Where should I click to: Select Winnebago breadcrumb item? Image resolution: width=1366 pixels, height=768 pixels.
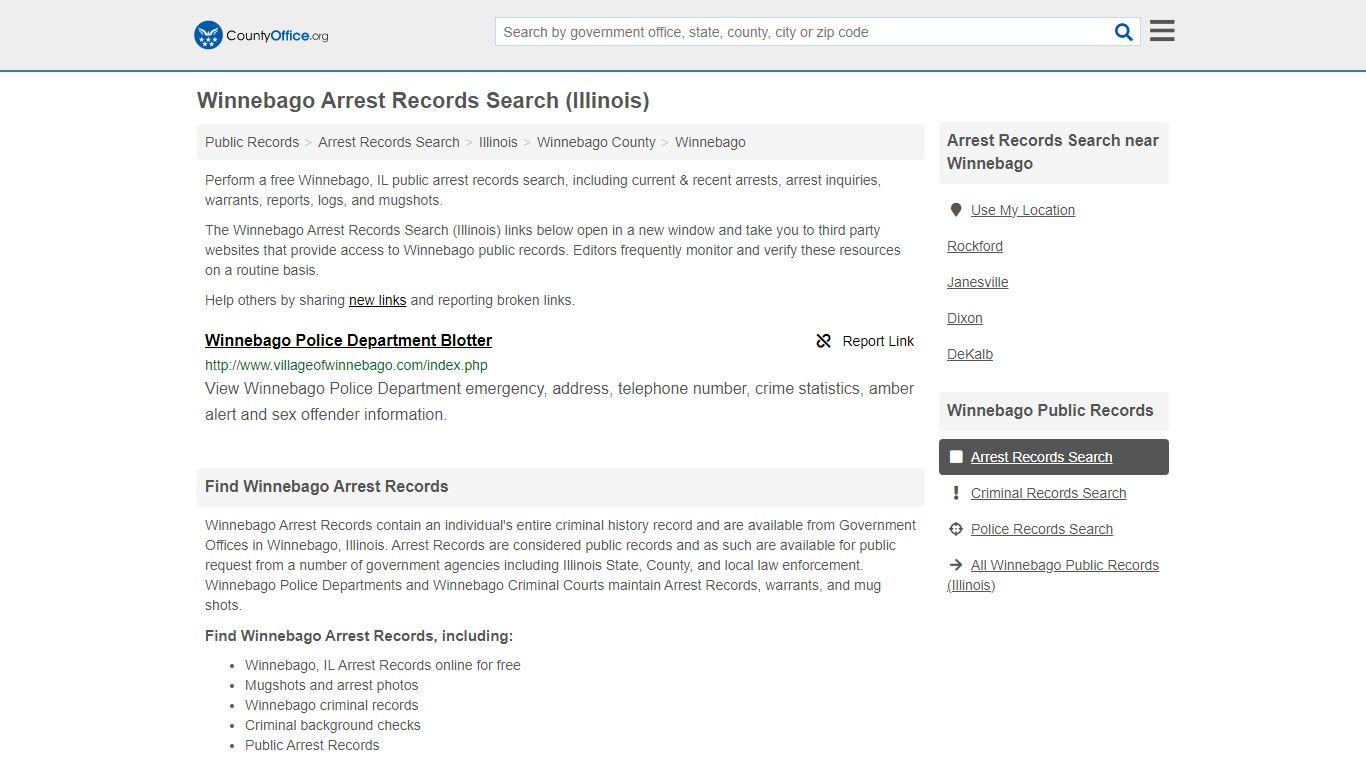pyautogui.click(x=710, y=142)
